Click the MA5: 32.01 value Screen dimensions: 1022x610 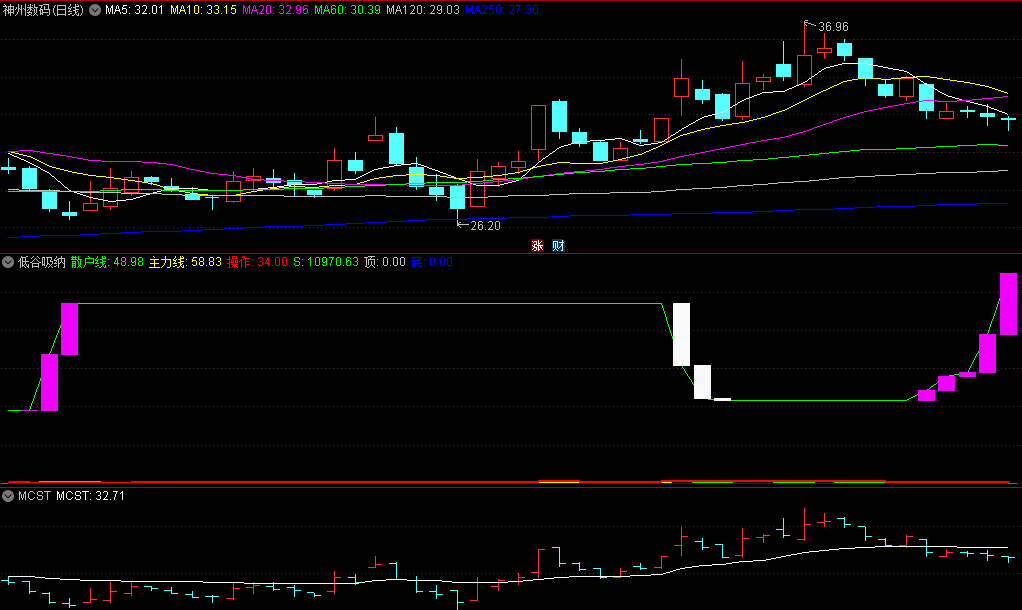(x=134, y=10)
